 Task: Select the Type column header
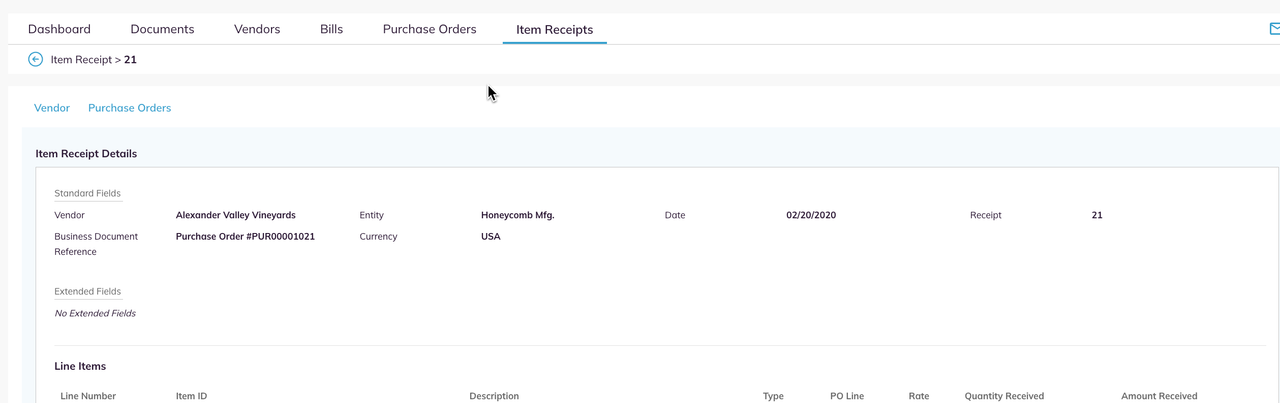pos(773,396)
